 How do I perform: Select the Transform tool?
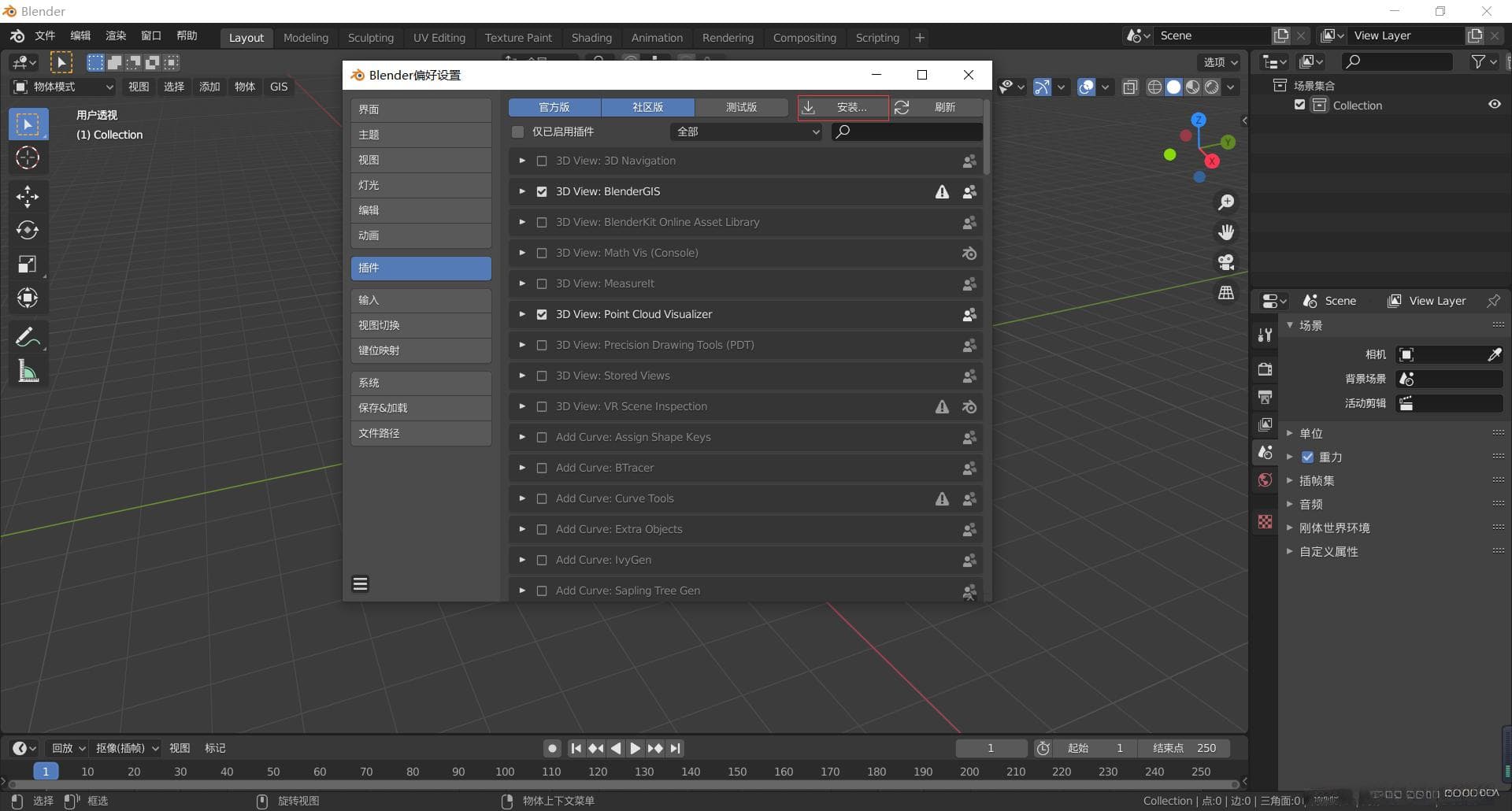[28, 298]
